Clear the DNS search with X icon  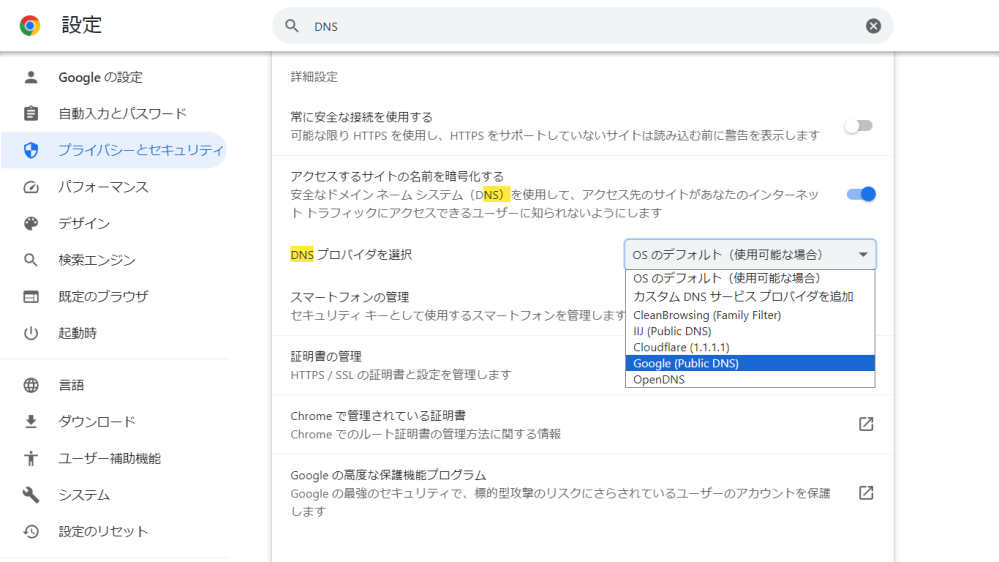(x=873, y=26)
